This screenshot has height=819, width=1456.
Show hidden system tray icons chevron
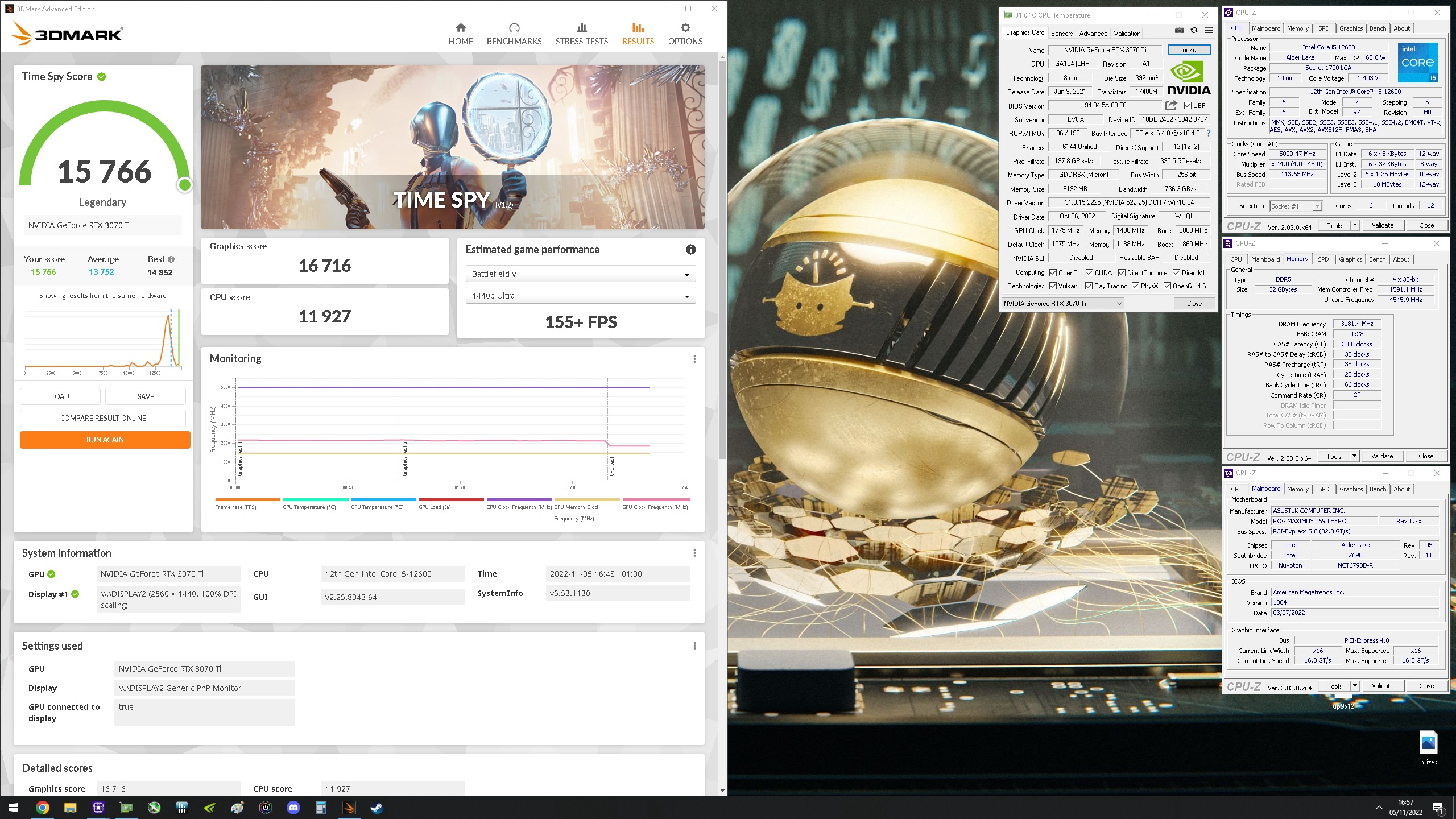pyautogui.click(x=1379, y=808)
